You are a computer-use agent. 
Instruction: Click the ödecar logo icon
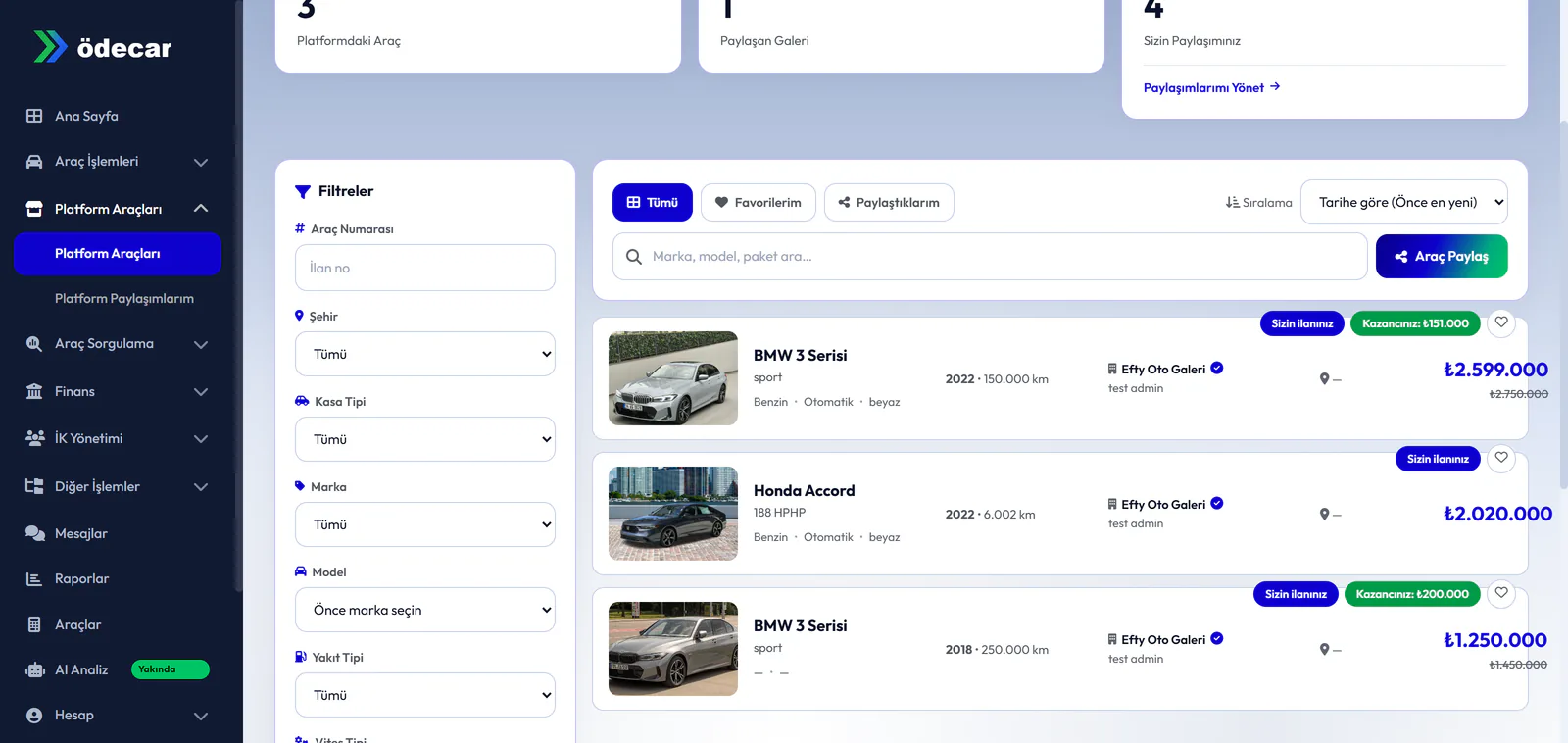point(50,47)
